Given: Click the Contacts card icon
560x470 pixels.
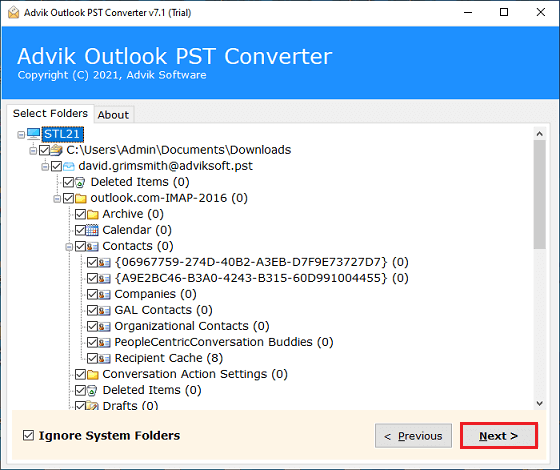Looking at the screenshot, I should pyautogui.click(x=92, y=246).
